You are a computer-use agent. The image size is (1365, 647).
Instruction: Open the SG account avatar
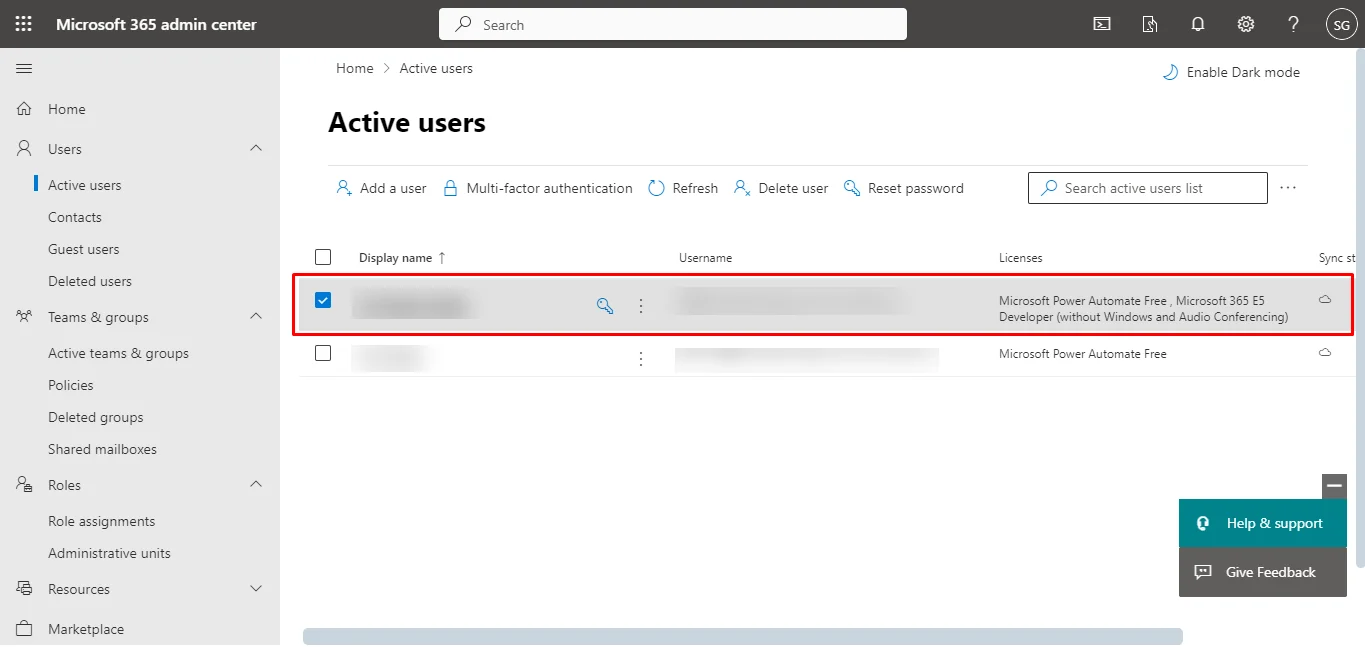pos(1341,25)
